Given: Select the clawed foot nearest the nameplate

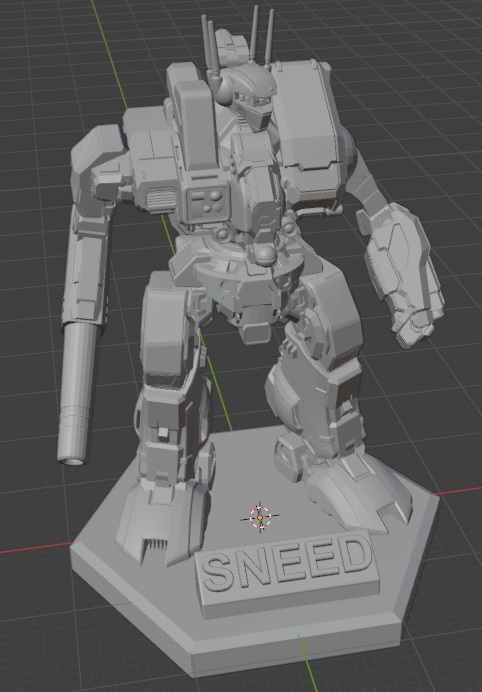Looking at the screenshot, I should tap(164, 521).
